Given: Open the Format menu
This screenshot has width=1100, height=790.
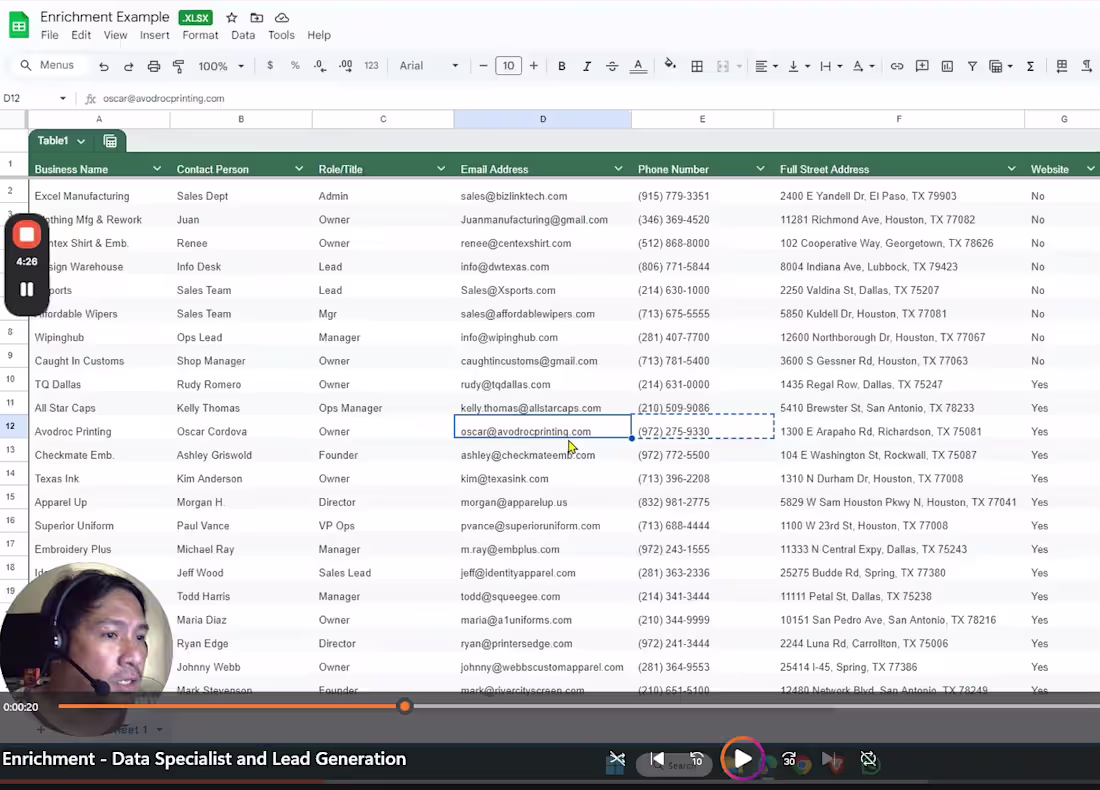Looking at the screenshot, I should point(200,35).
